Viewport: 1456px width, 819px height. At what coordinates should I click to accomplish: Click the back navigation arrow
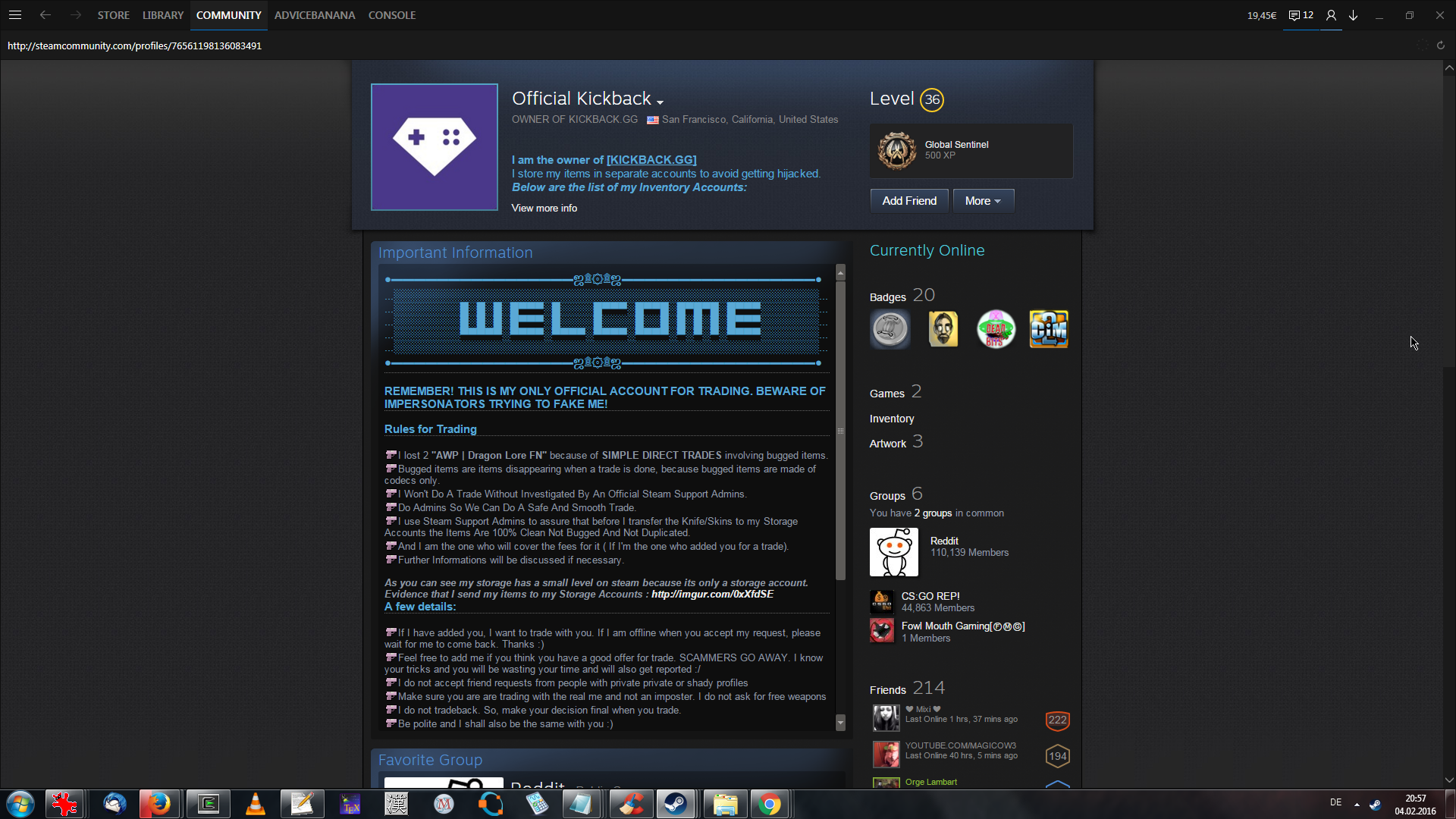click(x=45, y=14)
